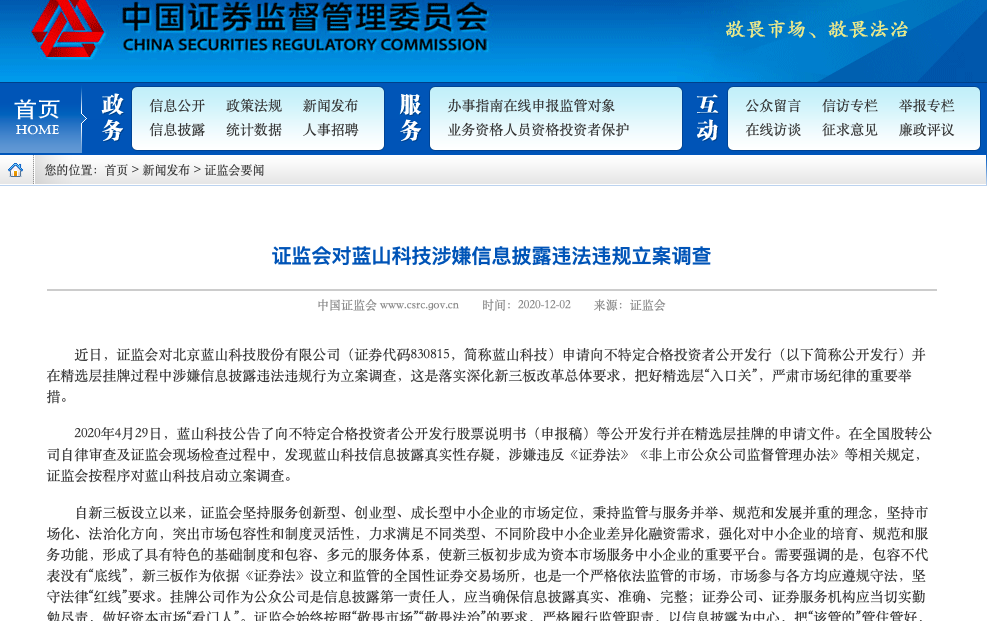This screenshot has height=621, width=991.
Task: Switch to the 首页 HOME tab
Action: [38, 113]
